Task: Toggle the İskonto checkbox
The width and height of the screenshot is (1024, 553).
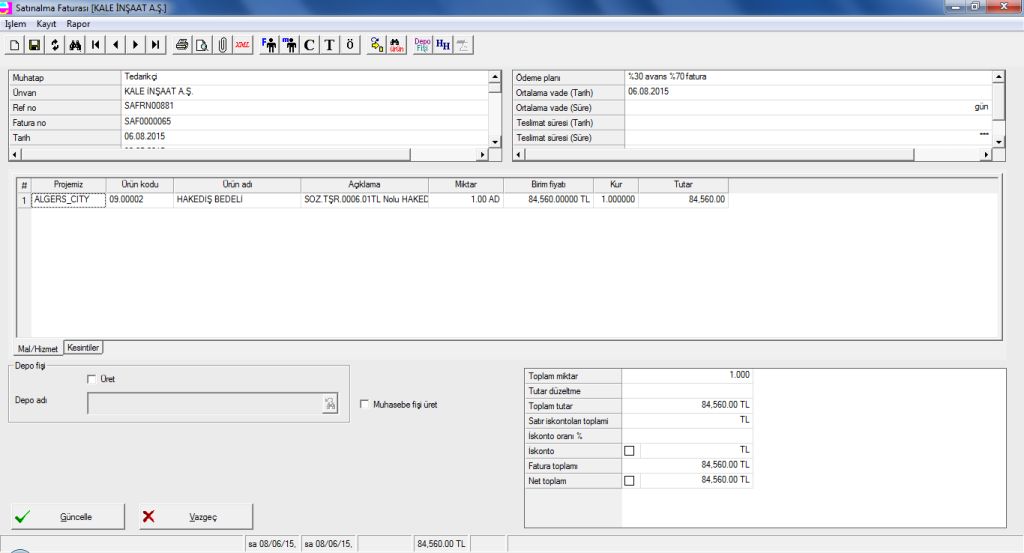Action: 629,451
